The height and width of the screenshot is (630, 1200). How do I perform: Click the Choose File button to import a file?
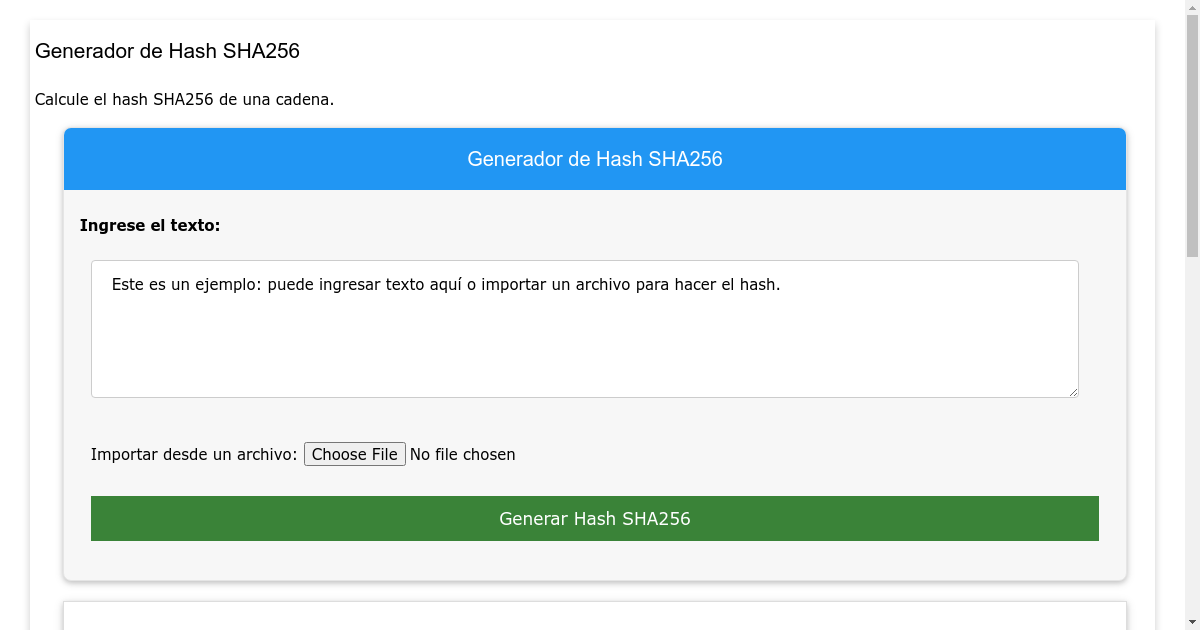354,454
